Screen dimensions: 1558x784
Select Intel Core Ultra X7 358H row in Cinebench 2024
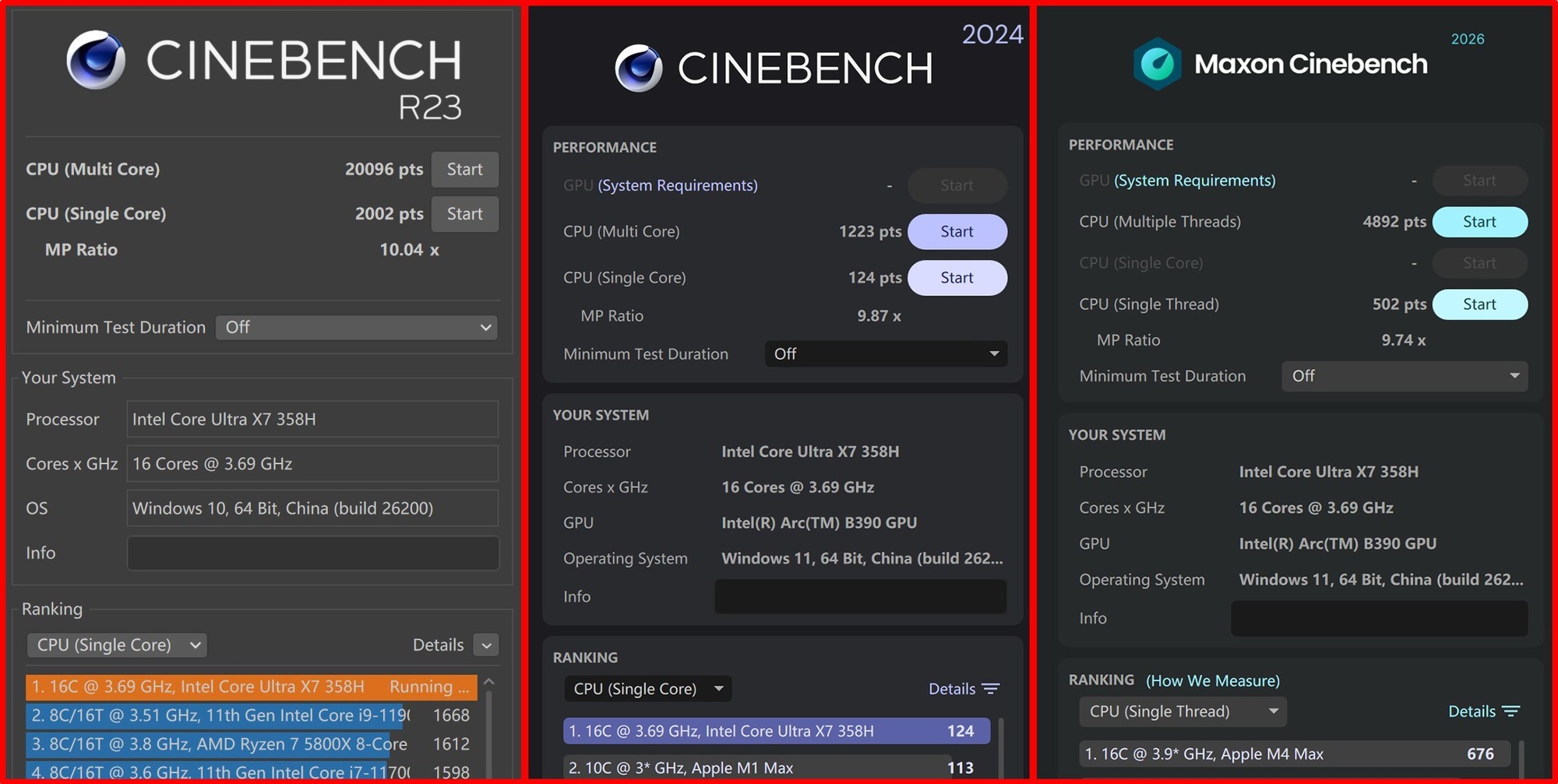coord(777,731)
